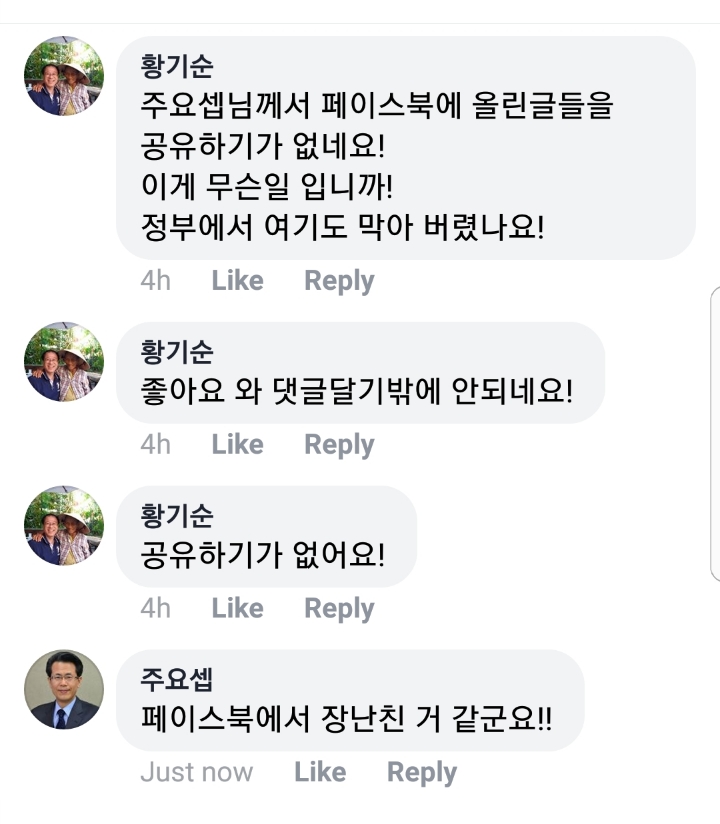Open commenter name 주요셉 profile link
720x824 pixels.
tap(177, 680)
